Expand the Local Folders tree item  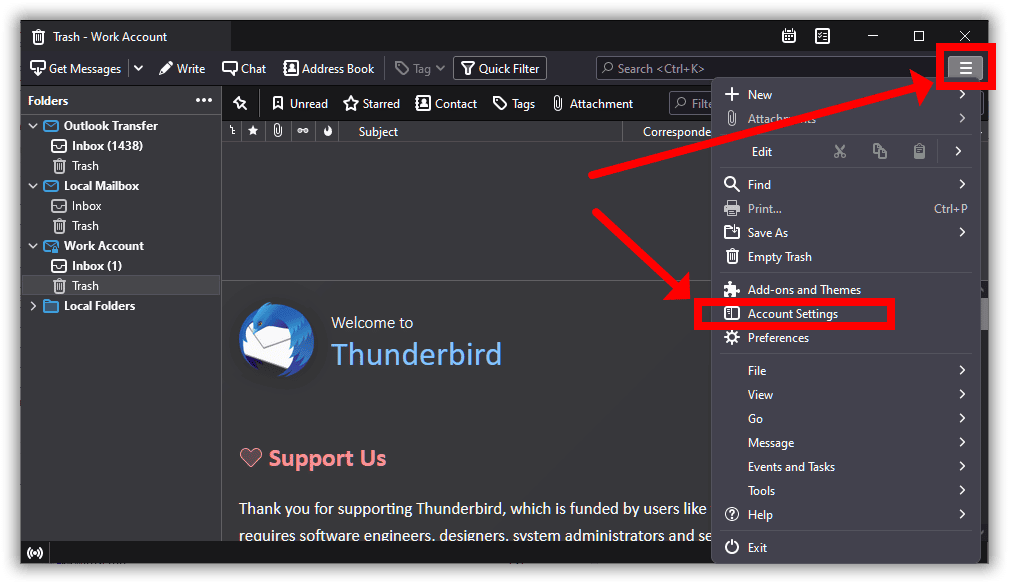pyautogui.click(x=34, y=306)
